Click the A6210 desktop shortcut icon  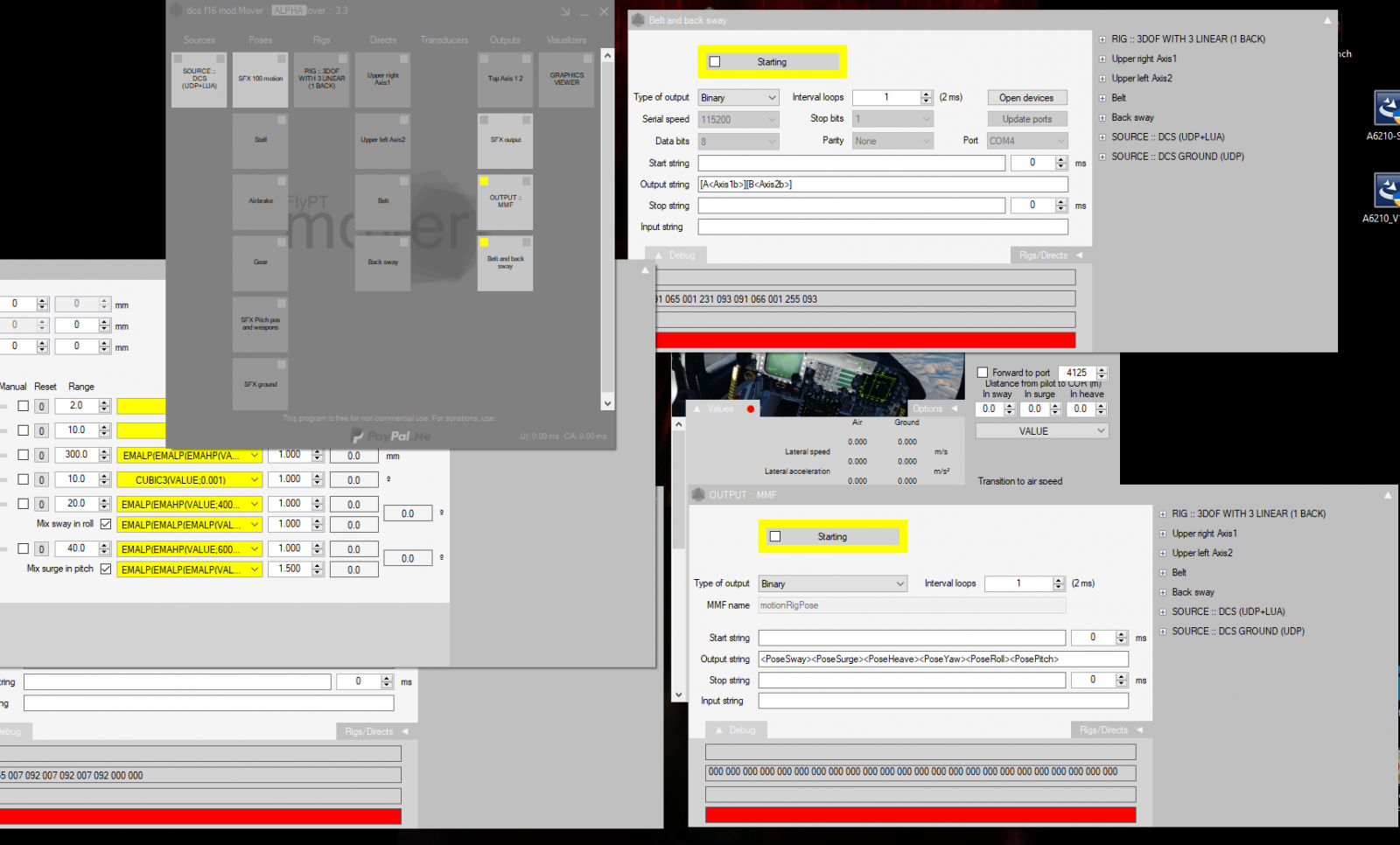pyautogui.click(x=1386, y=110)
